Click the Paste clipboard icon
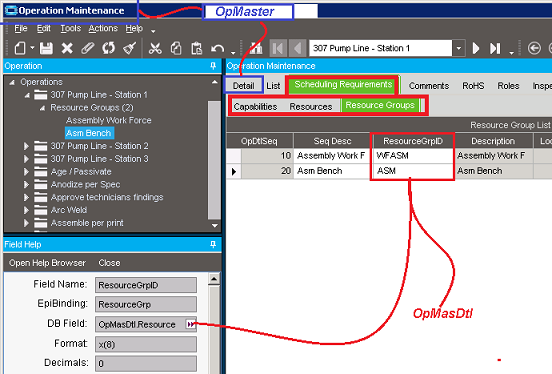This screenshot has height=374, width=552. point(196,48)
